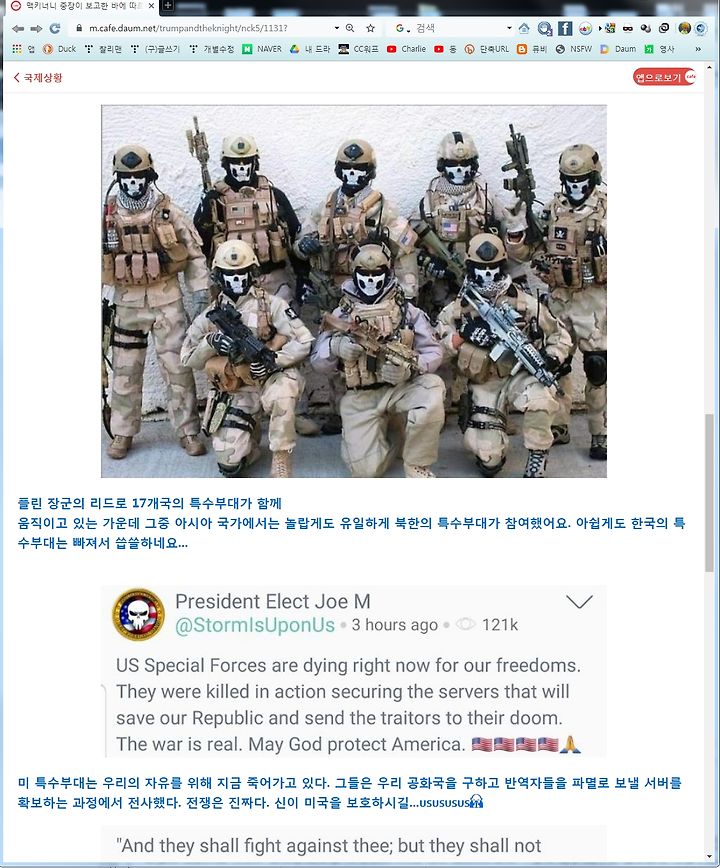Go back to 국제상황 board
Viewport: 720px width, 868px height.
tap(38, 78)
